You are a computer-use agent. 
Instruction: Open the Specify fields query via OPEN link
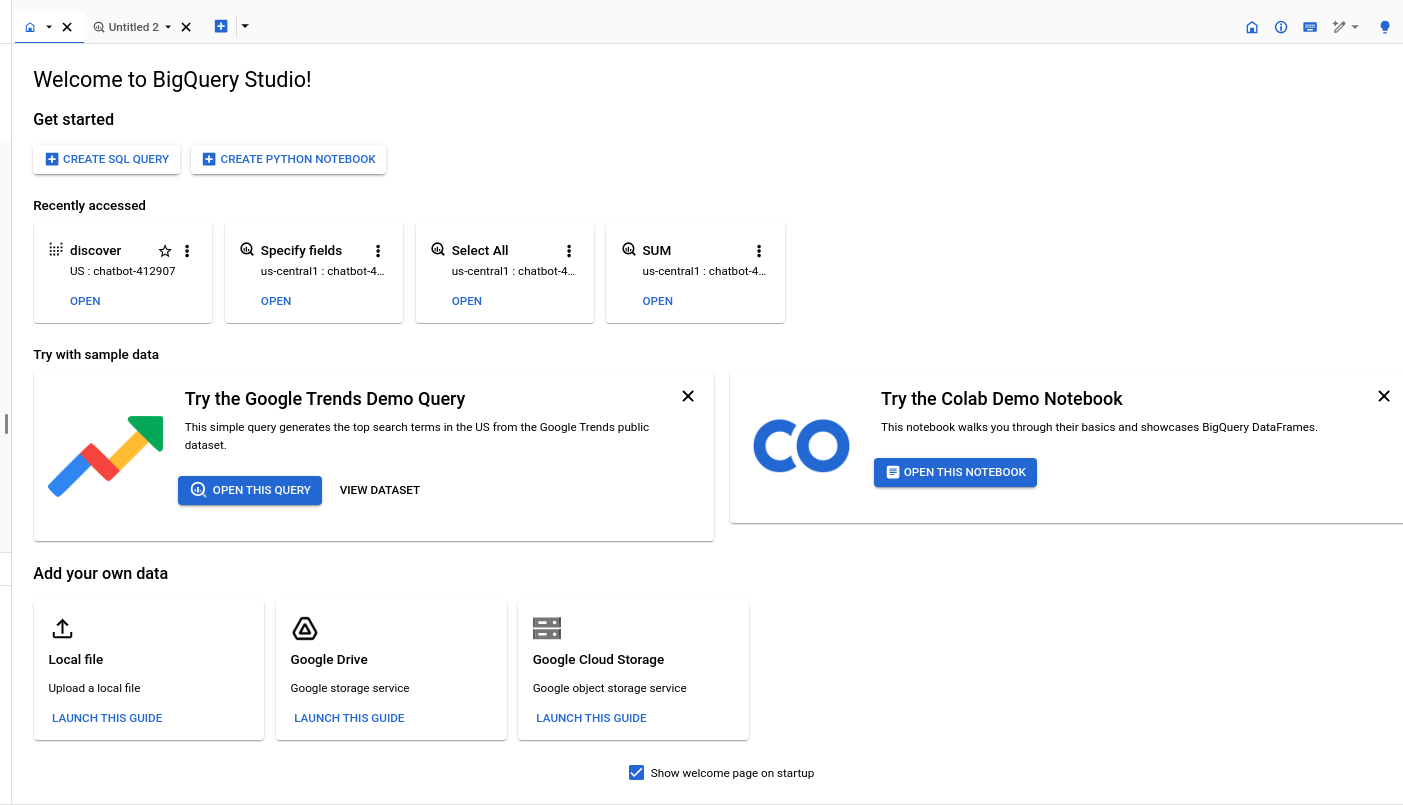(276, 301)
